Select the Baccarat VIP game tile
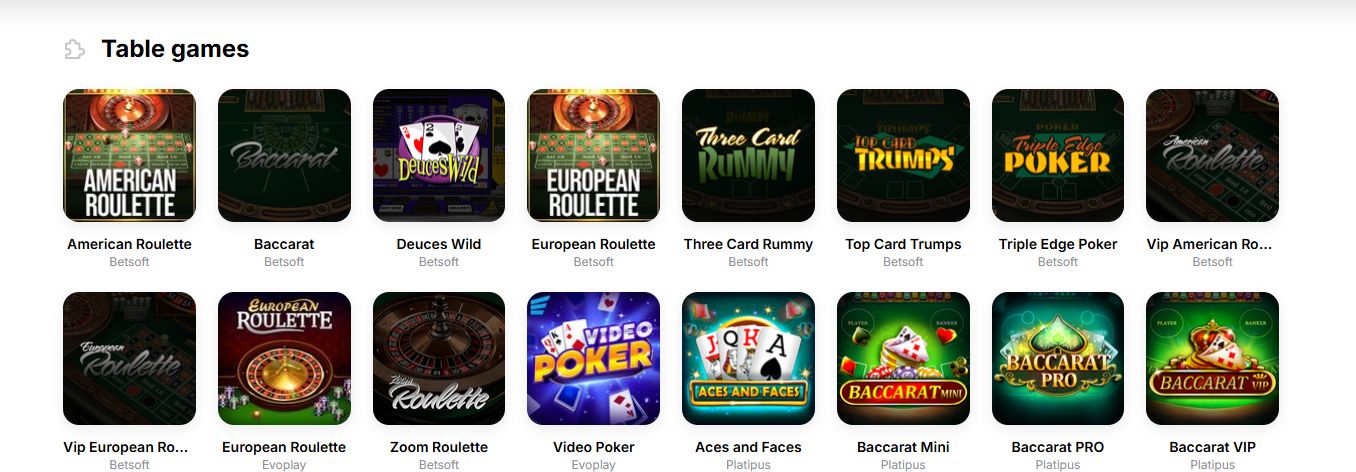1356x472 pixels. (x=1212, y=358)
